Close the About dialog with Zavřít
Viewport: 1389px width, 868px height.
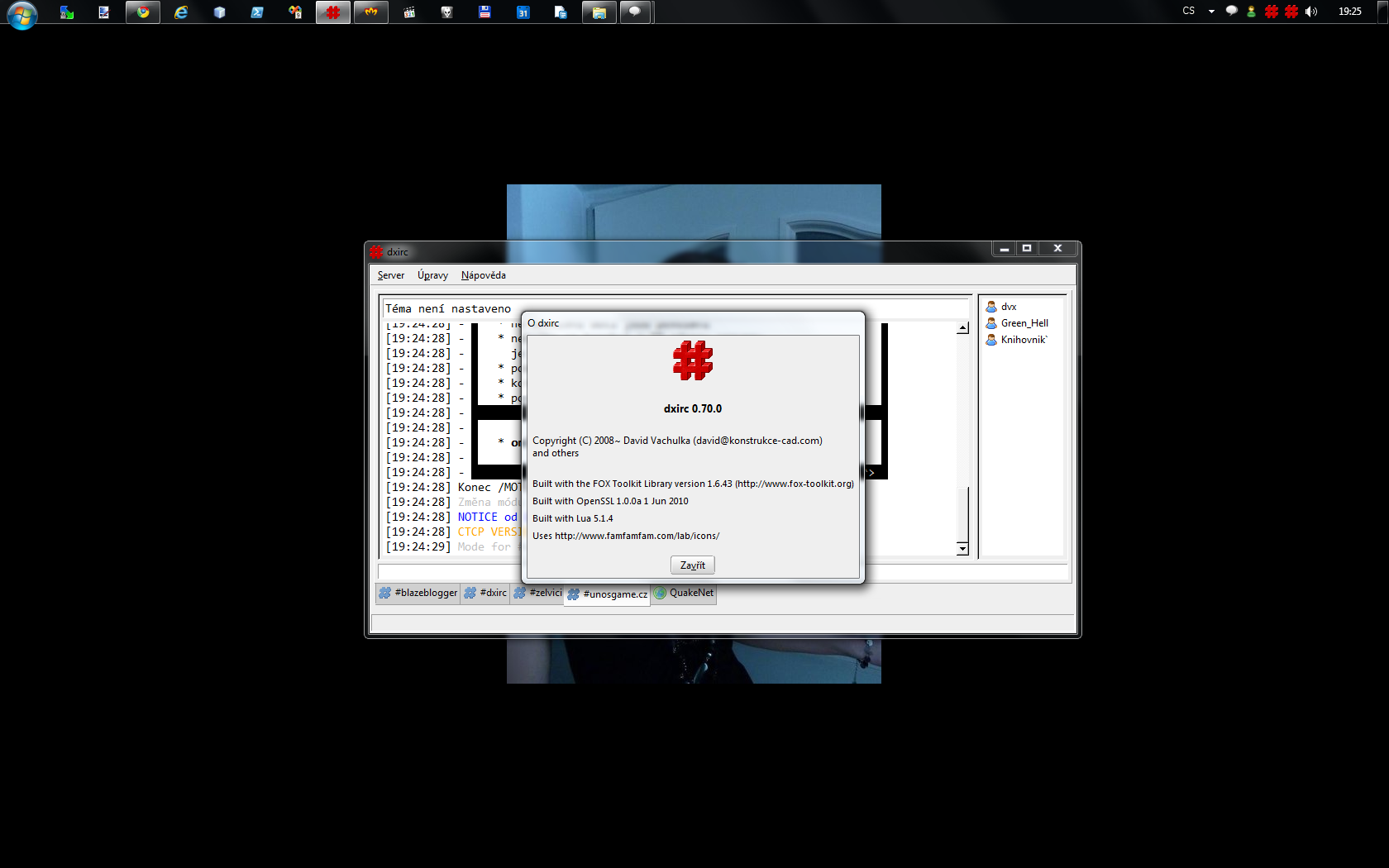(692, 565)
